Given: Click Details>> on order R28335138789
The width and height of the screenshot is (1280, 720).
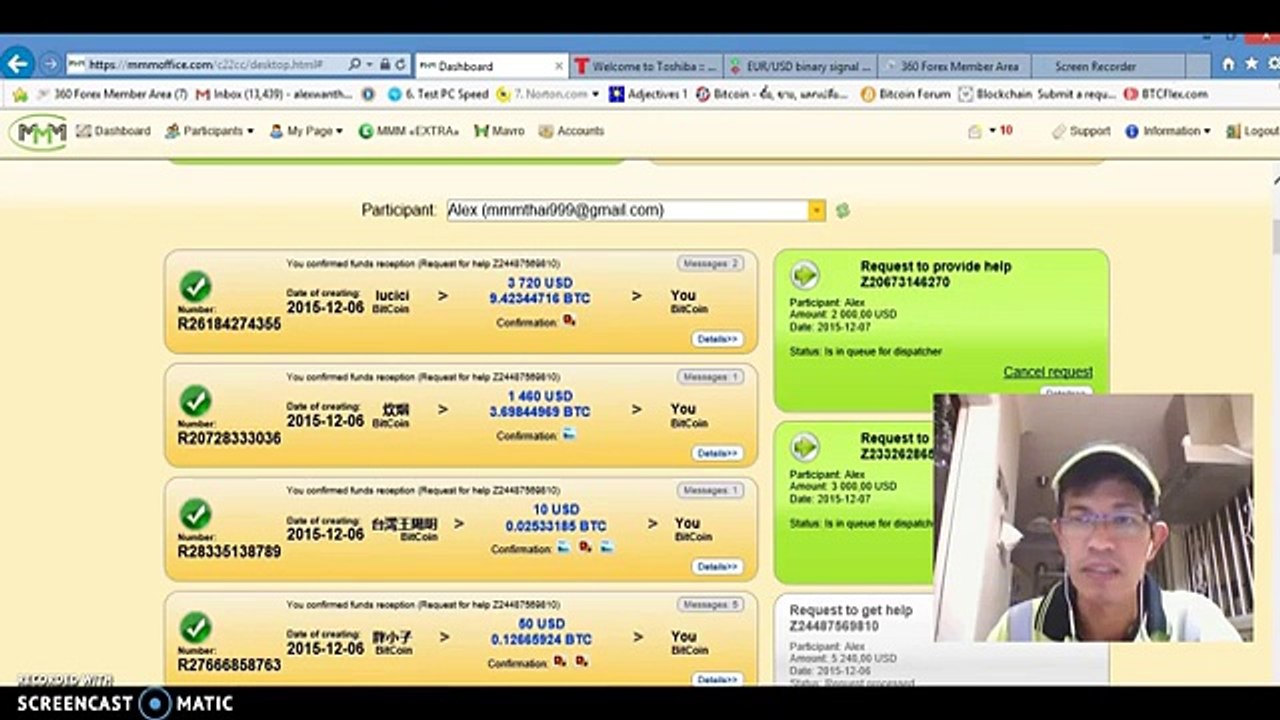Looking at the screenshot, I should 717,567.
